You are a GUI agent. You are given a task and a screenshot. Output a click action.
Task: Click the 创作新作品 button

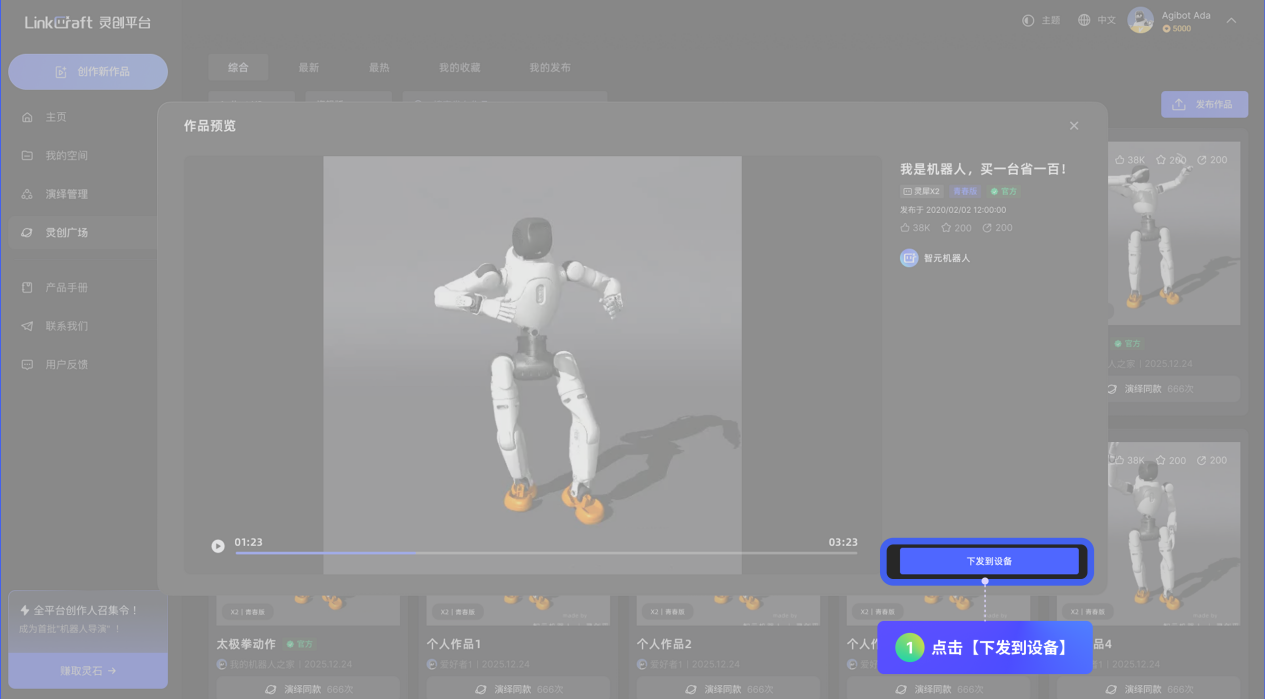pyautogui.click(x=88, y=72)
